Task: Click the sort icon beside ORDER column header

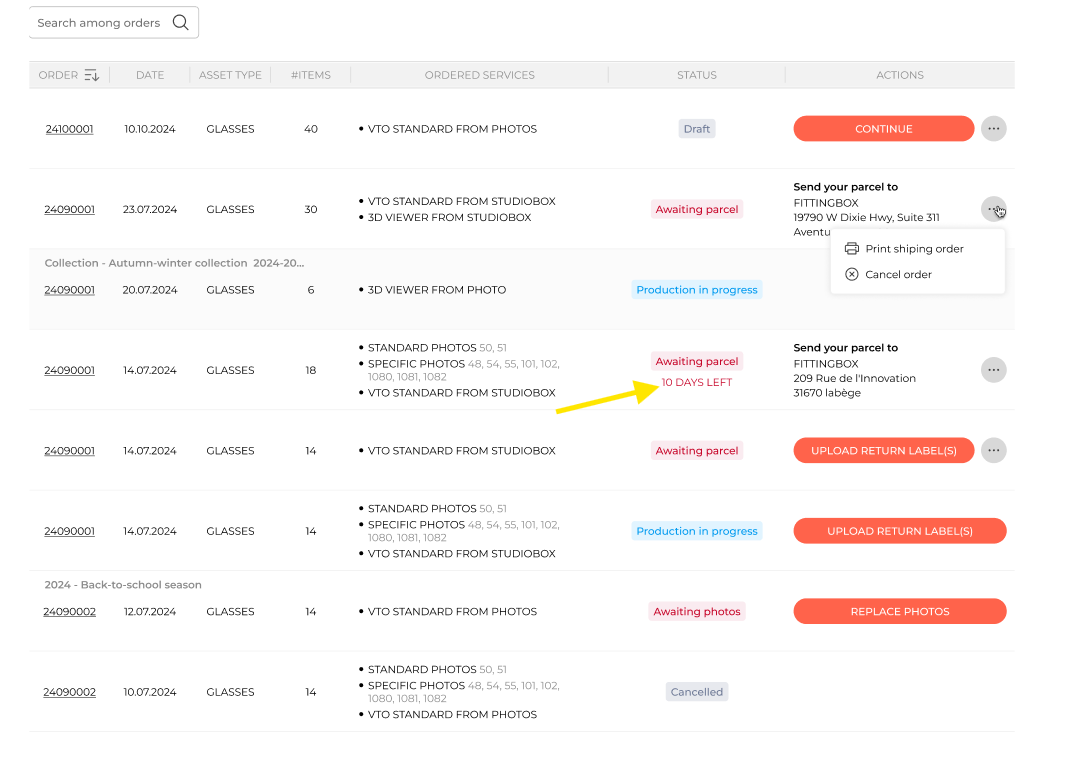Action: (x=93, y=74)
